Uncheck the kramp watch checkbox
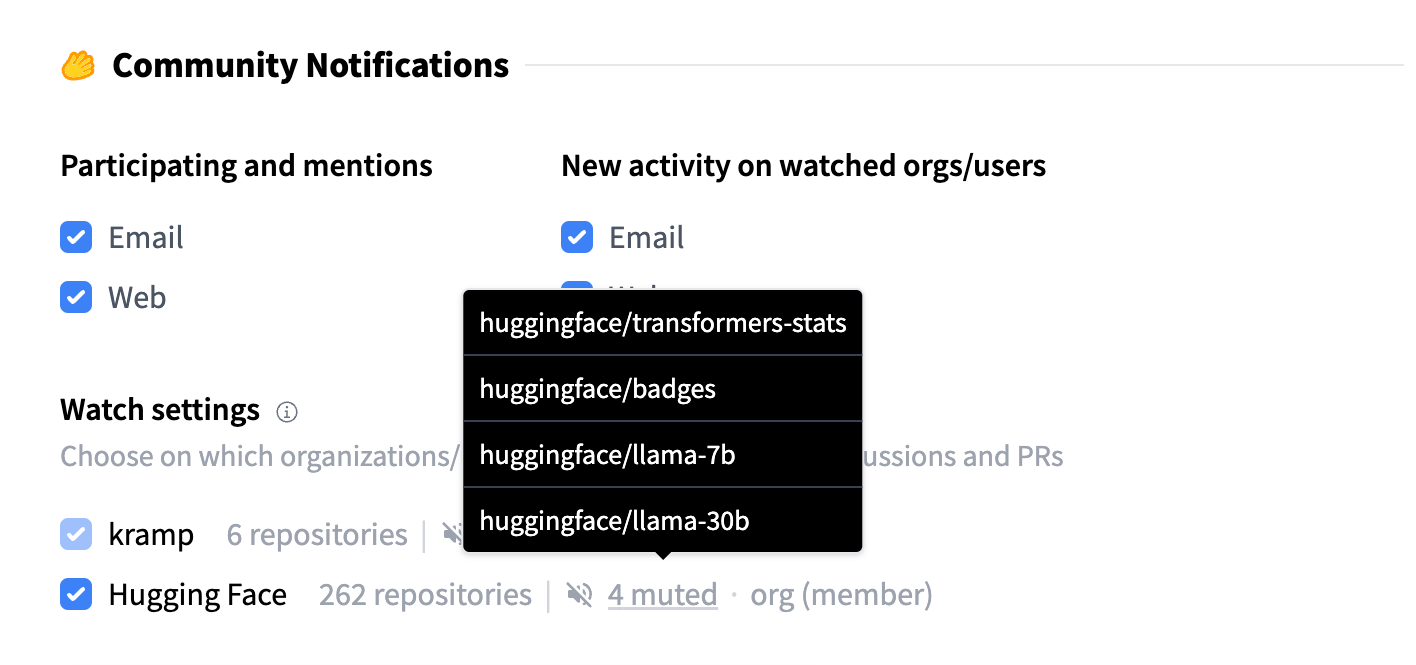Viewport: 1416px width, 665px height. [76, 535]
